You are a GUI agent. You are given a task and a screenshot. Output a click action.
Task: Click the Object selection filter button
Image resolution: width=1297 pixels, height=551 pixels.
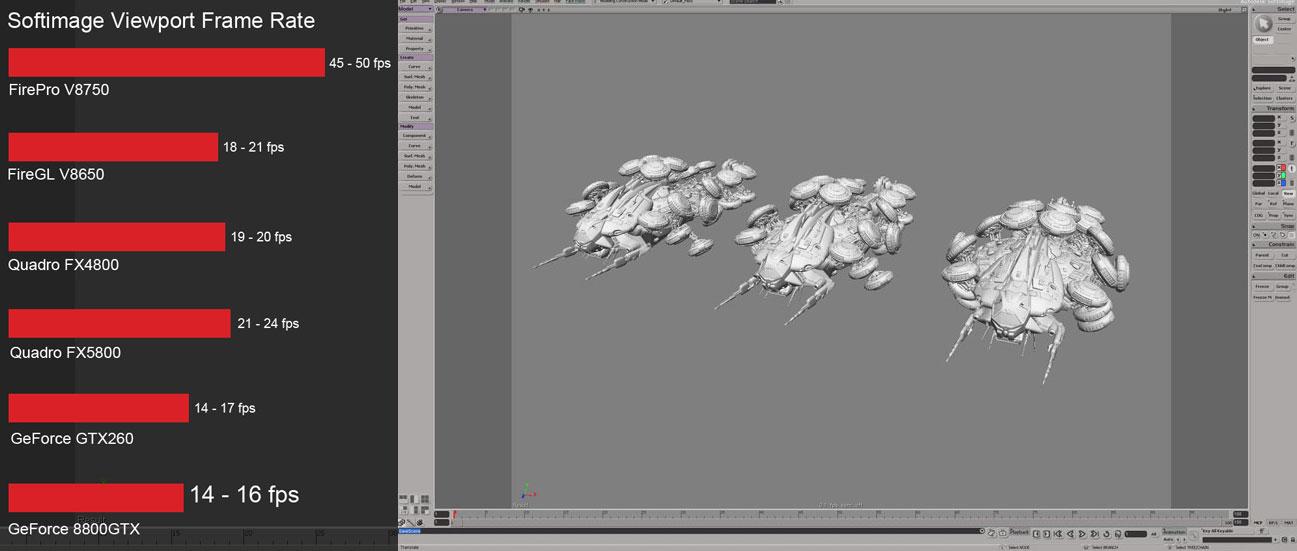tap(1262, 39)
